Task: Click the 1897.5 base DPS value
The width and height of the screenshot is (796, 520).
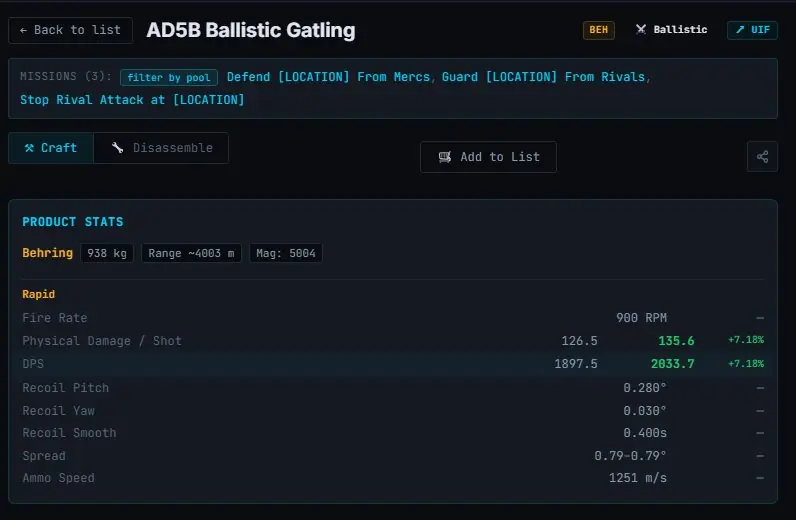Action: coord(576,364)
